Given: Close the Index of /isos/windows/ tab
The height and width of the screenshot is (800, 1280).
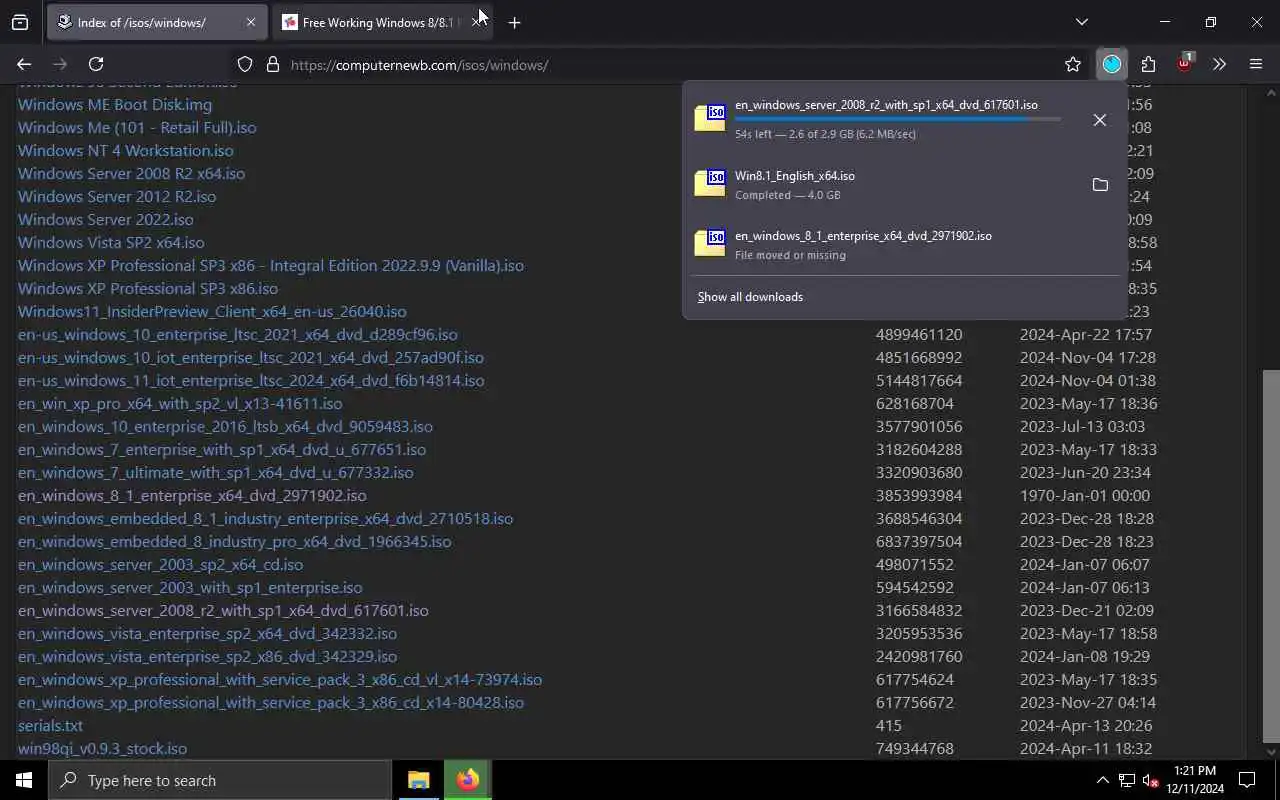Looking at the screenshot, I should click(x=250, y=22).
